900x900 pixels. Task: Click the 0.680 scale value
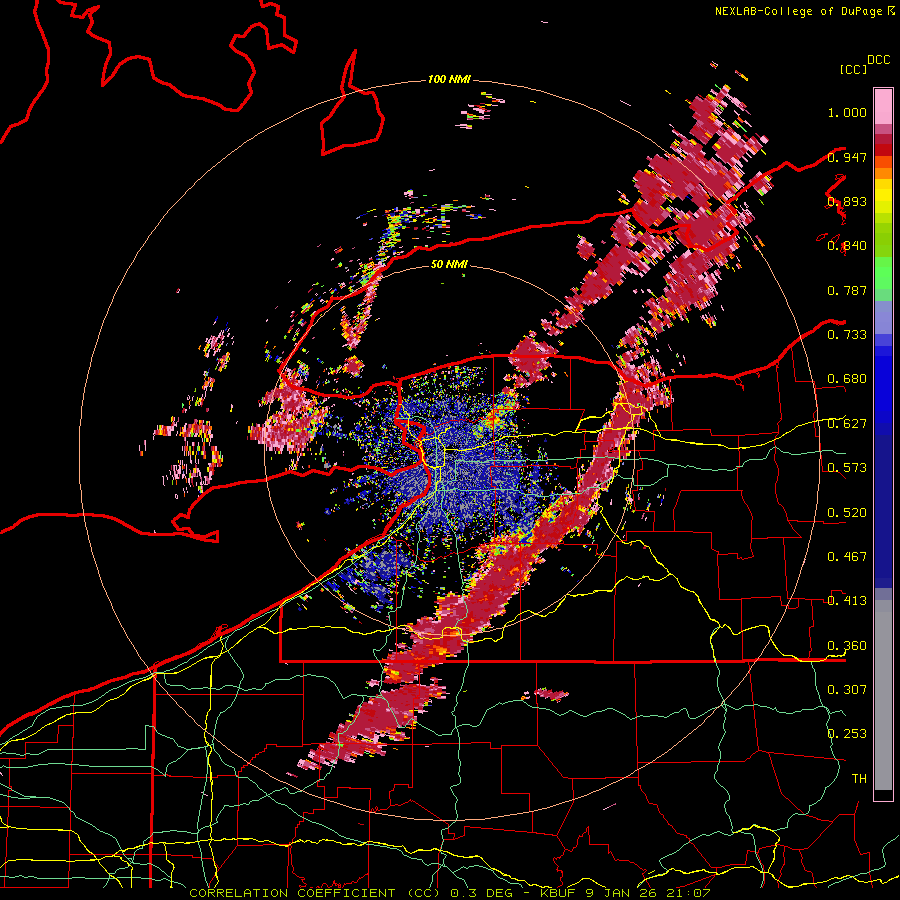point(847,379)
